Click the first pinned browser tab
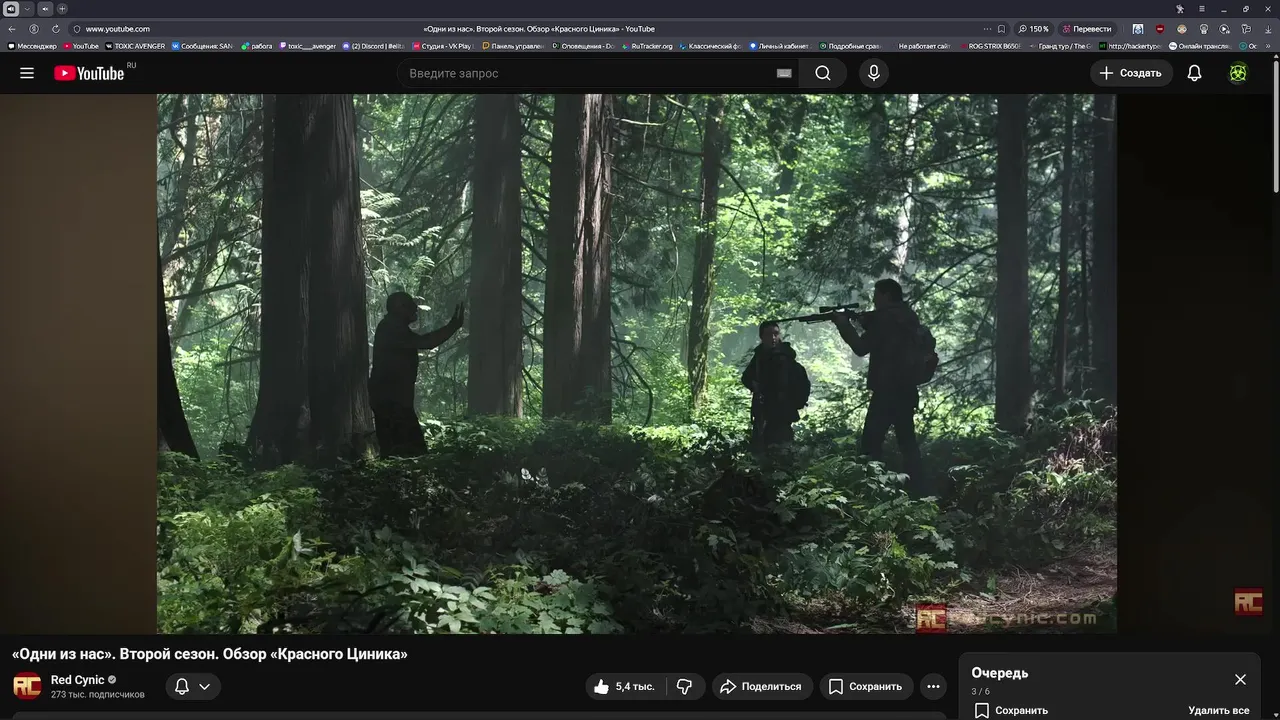The image size is (1280, 720). point(11,9)
